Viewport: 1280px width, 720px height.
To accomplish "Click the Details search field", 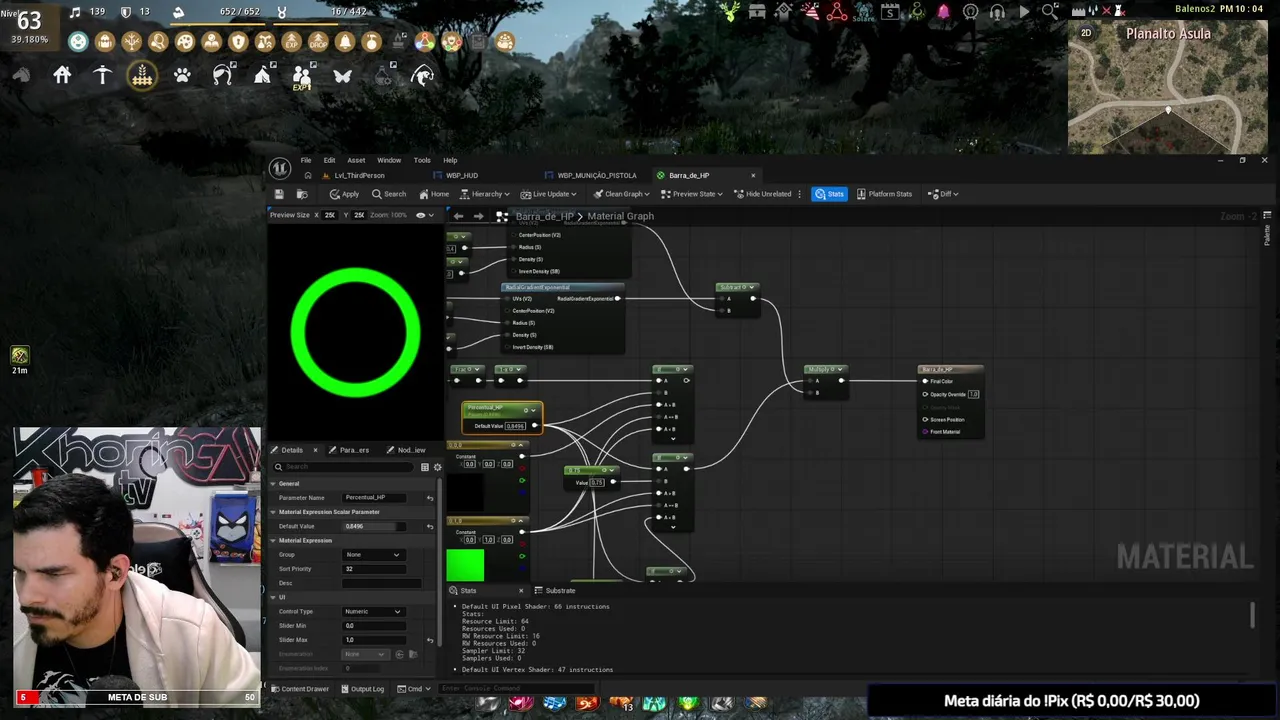I will [x=345, y=467].
